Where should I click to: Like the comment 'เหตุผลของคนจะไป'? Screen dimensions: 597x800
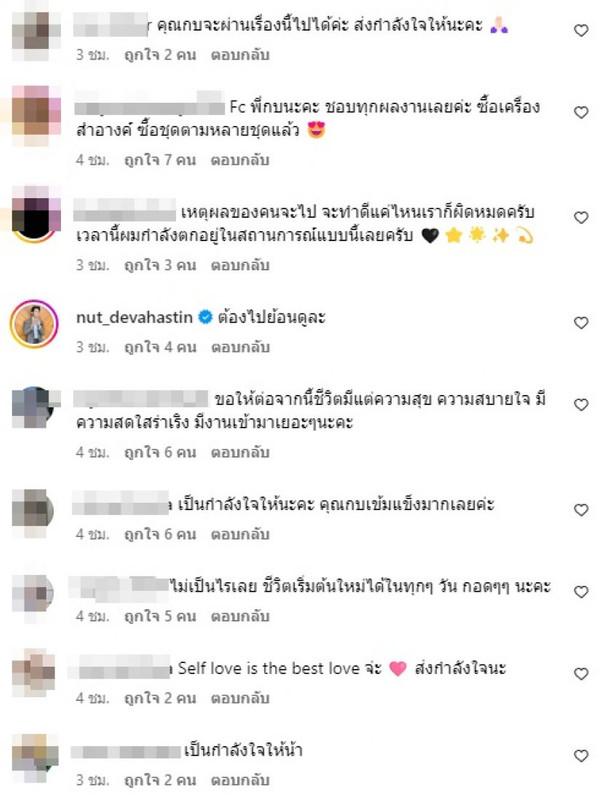581,218
